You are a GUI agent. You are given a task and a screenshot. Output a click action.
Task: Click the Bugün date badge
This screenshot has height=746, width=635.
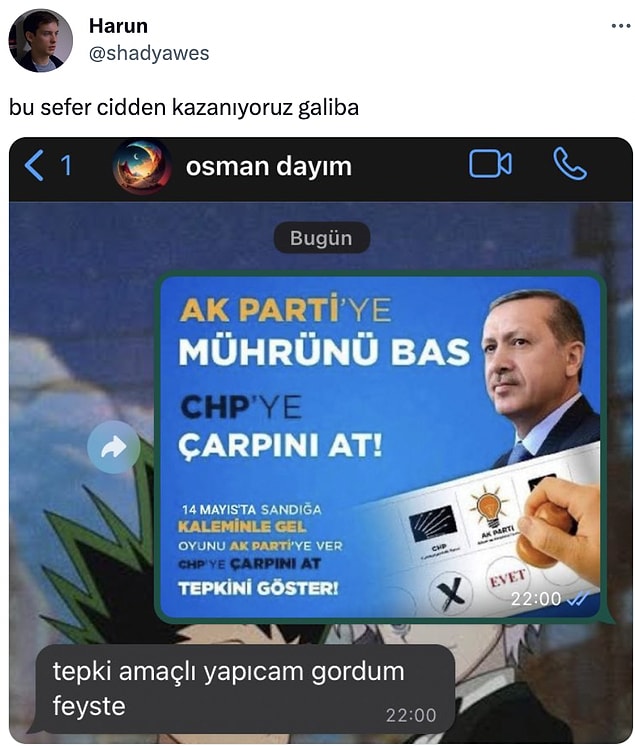[321, 238]
